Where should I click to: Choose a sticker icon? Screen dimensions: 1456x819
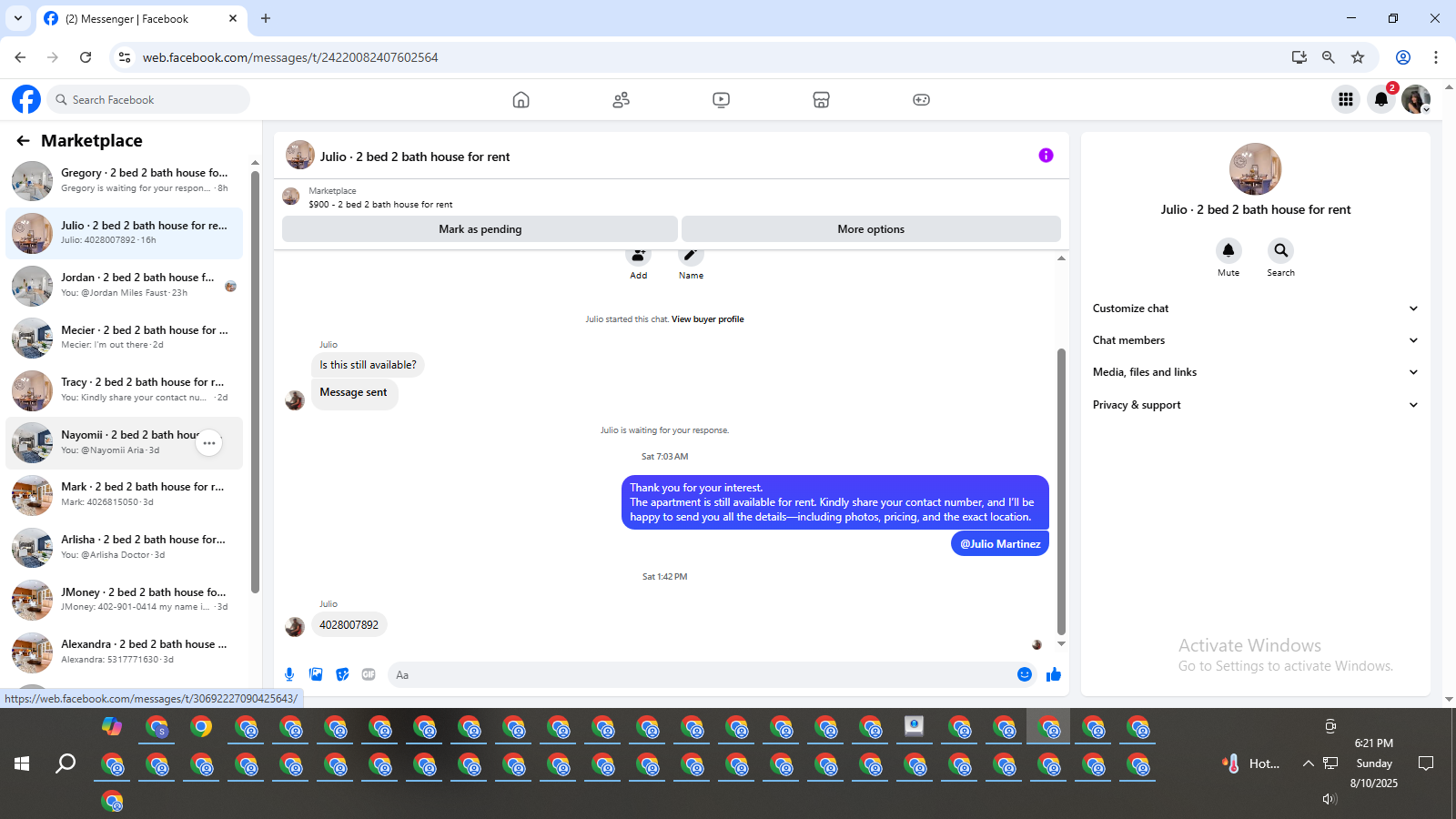coord(342,674)
